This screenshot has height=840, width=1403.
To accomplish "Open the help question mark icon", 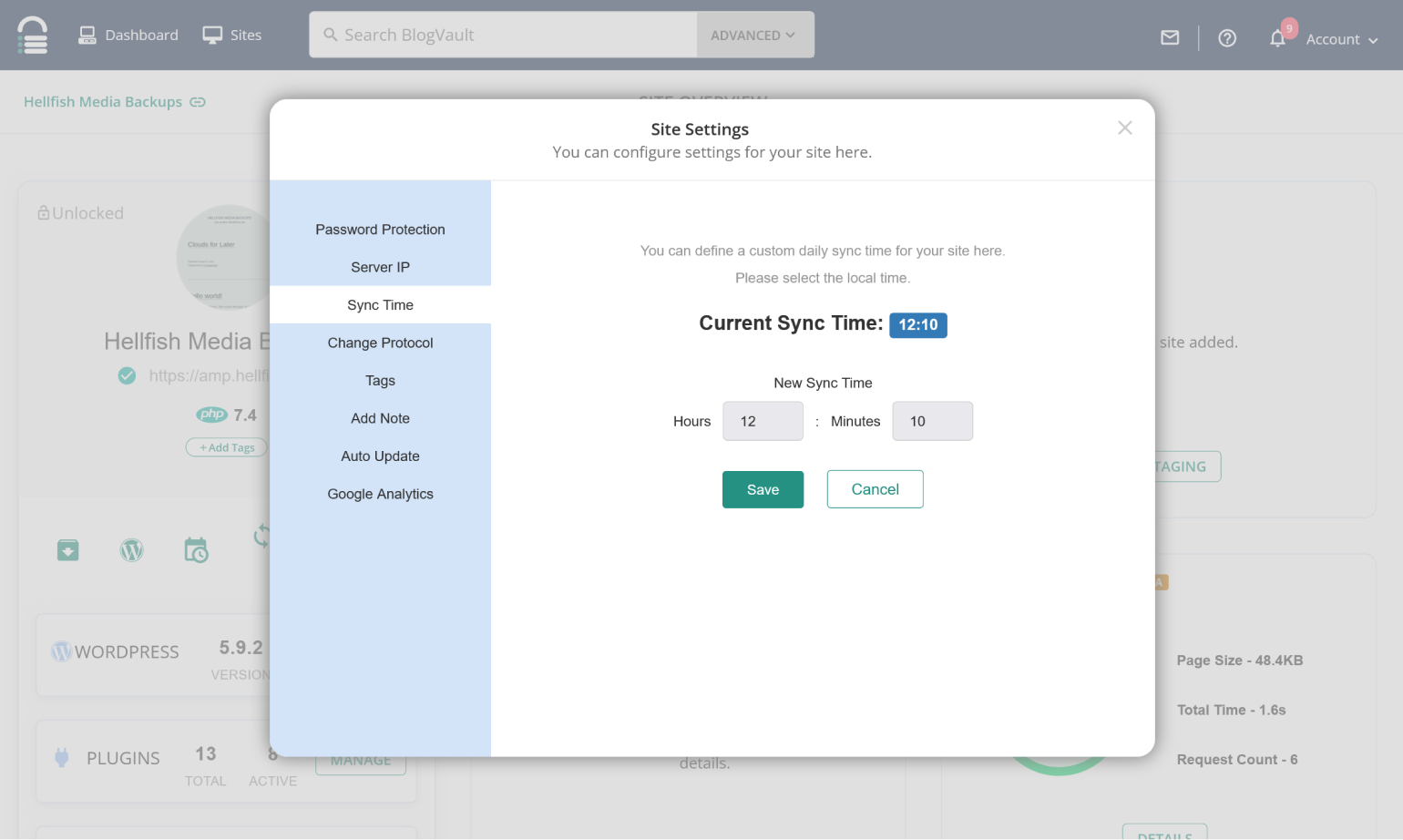I will [1227, 38].
